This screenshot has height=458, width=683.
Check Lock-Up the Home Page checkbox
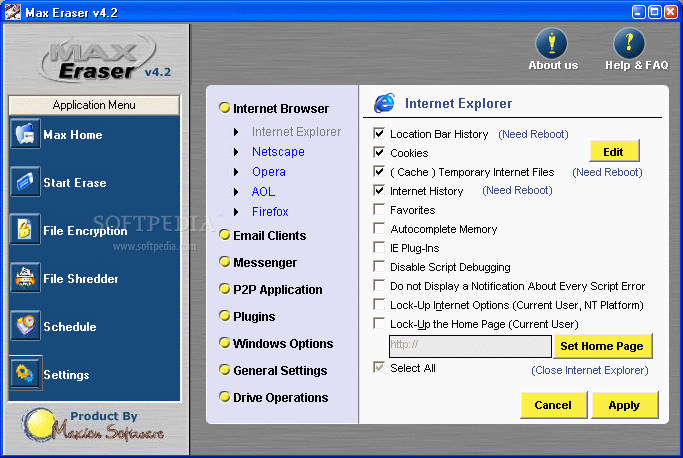tap(379, 323)
